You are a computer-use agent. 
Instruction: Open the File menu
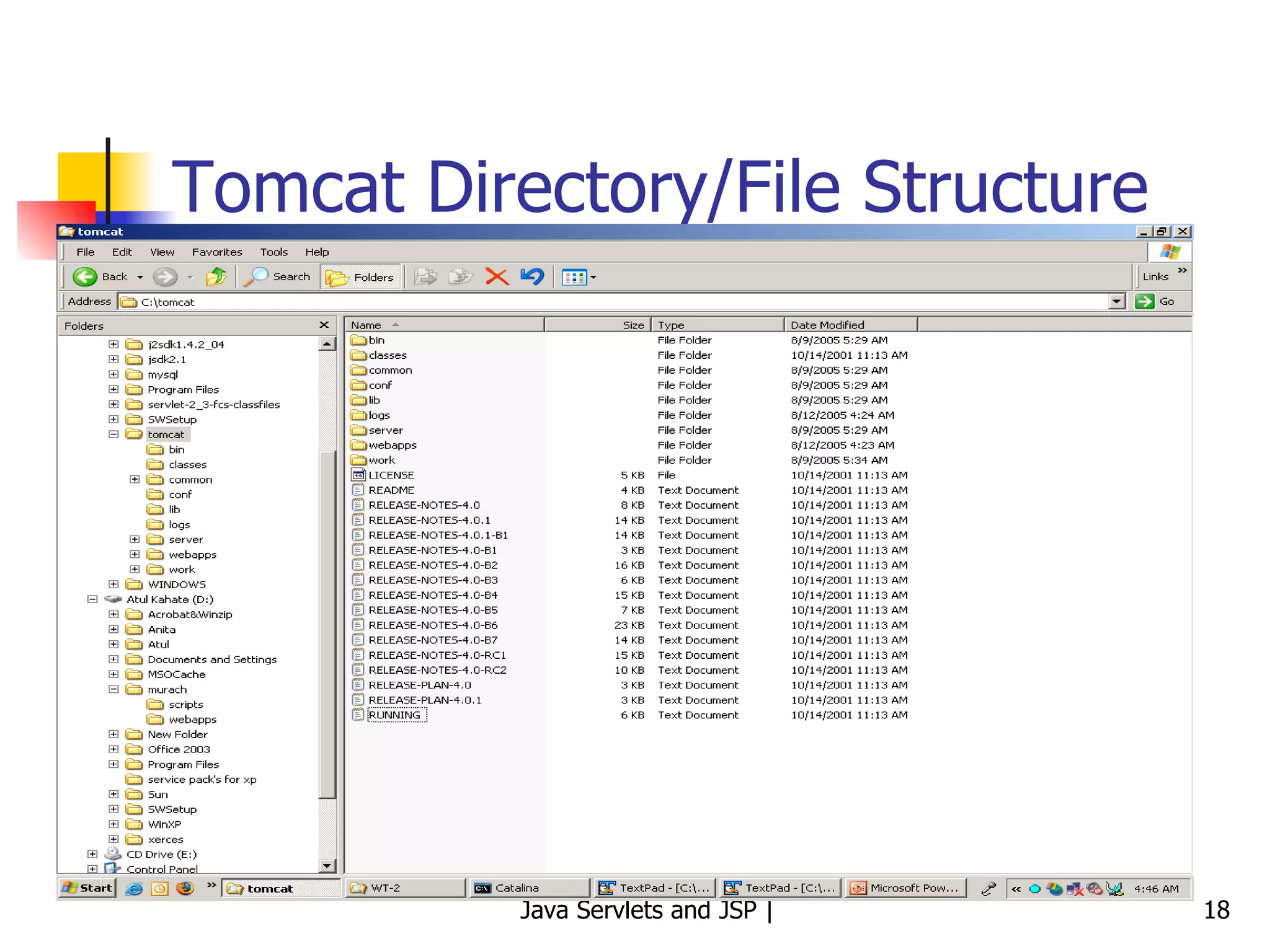tap(86, 252)
